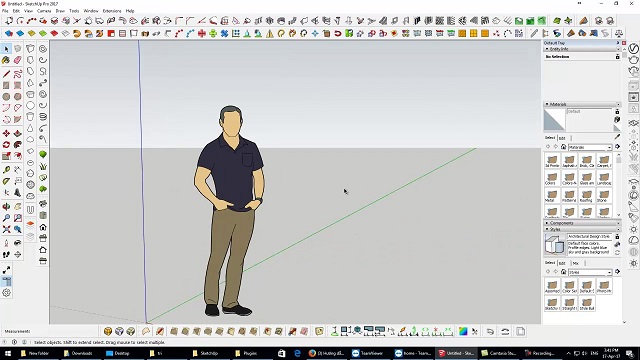The width and height of the screenshot is (640, 360).
Task: Open the File menu
Action: tap(5, 11)
